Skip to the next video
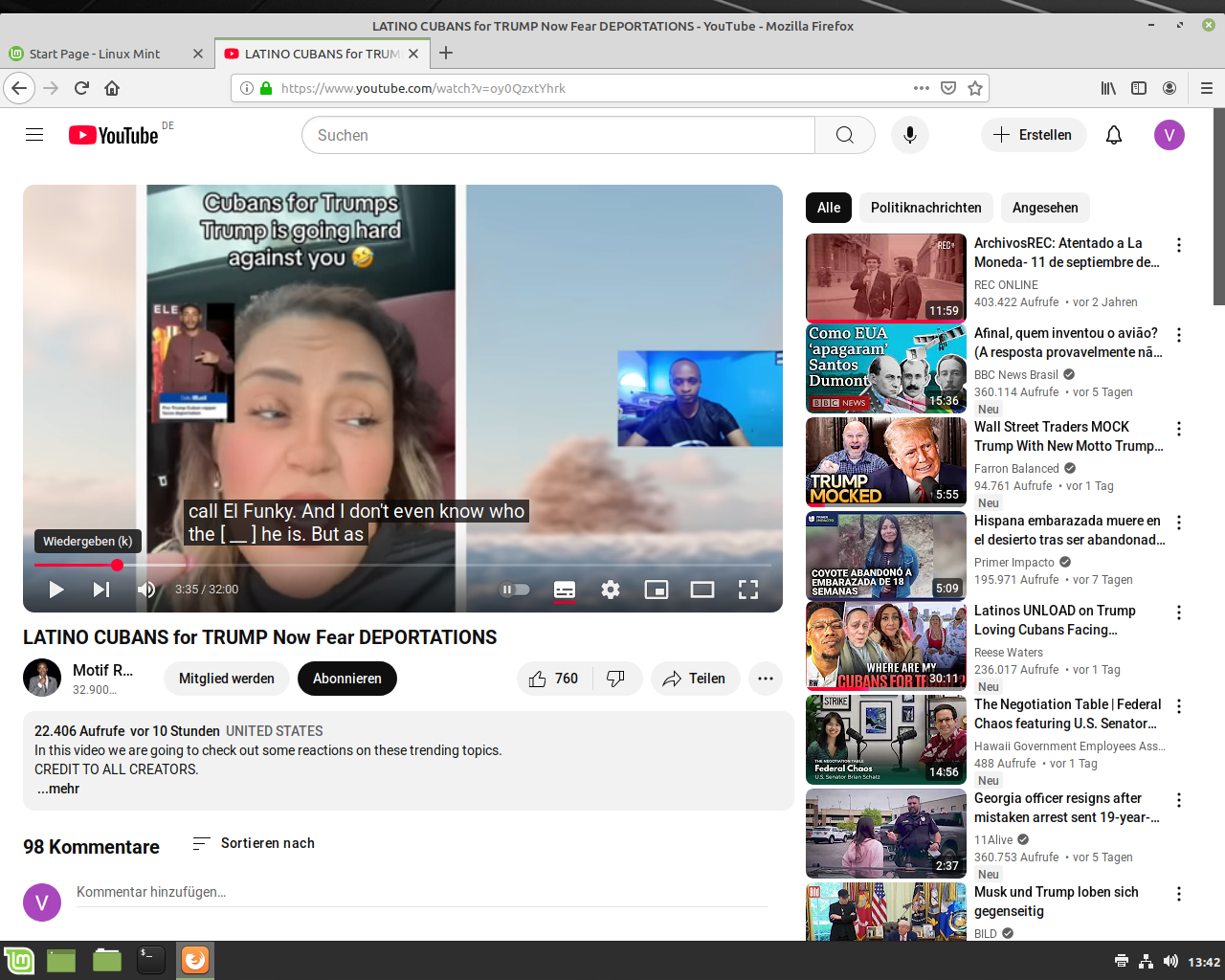 [100, 590]
